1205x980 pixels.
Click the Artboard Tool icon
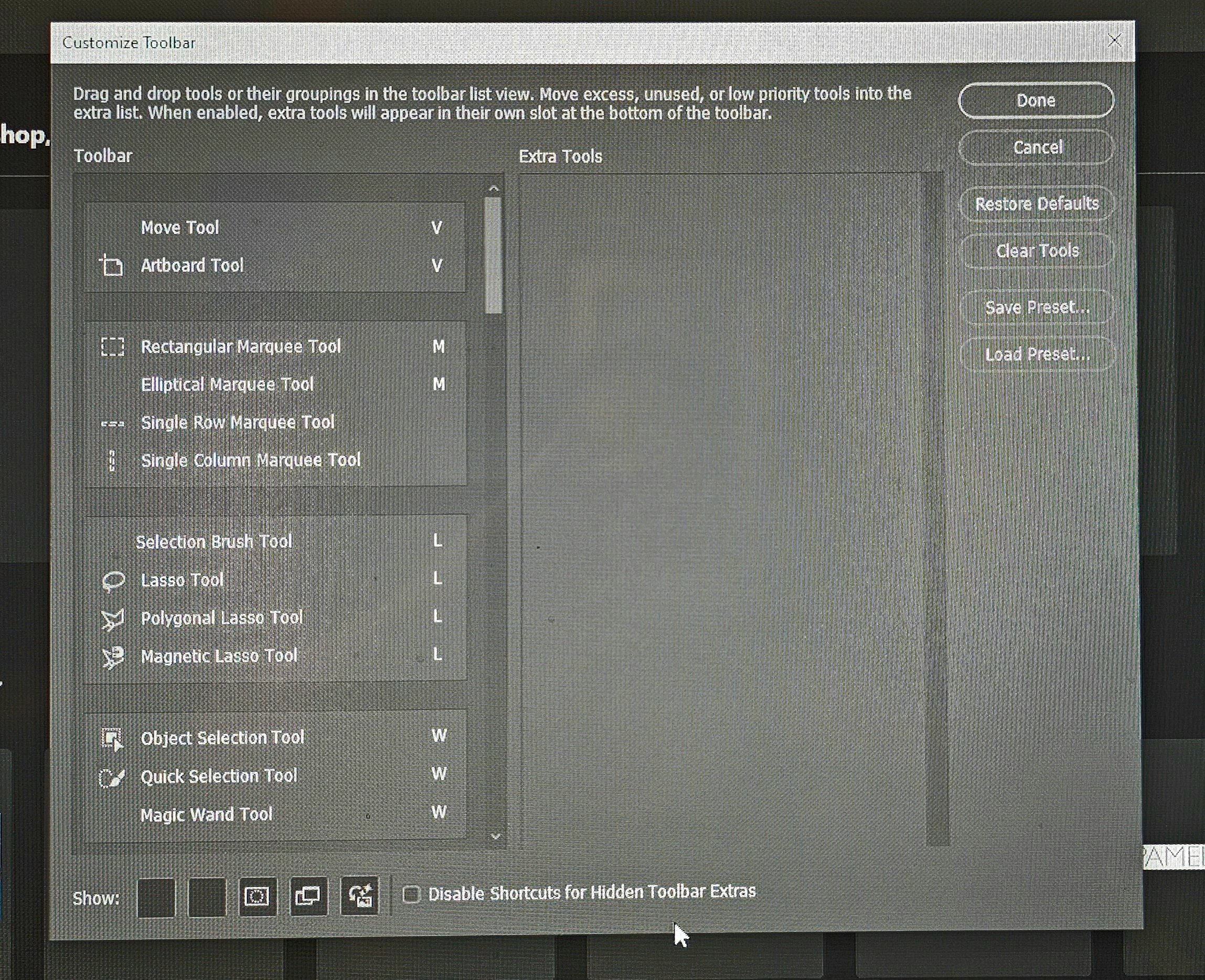click(x=111, y=265)
